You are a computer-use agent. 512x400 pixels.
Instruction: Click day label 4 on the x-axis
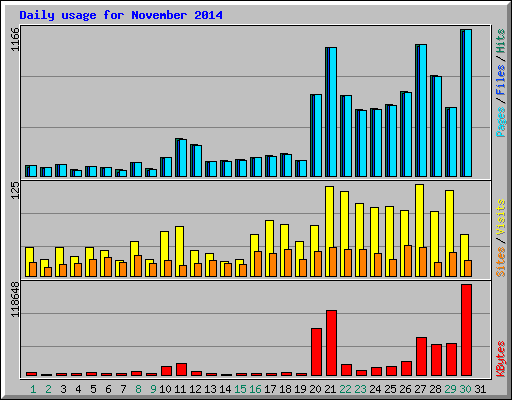(x=78, y=389)
